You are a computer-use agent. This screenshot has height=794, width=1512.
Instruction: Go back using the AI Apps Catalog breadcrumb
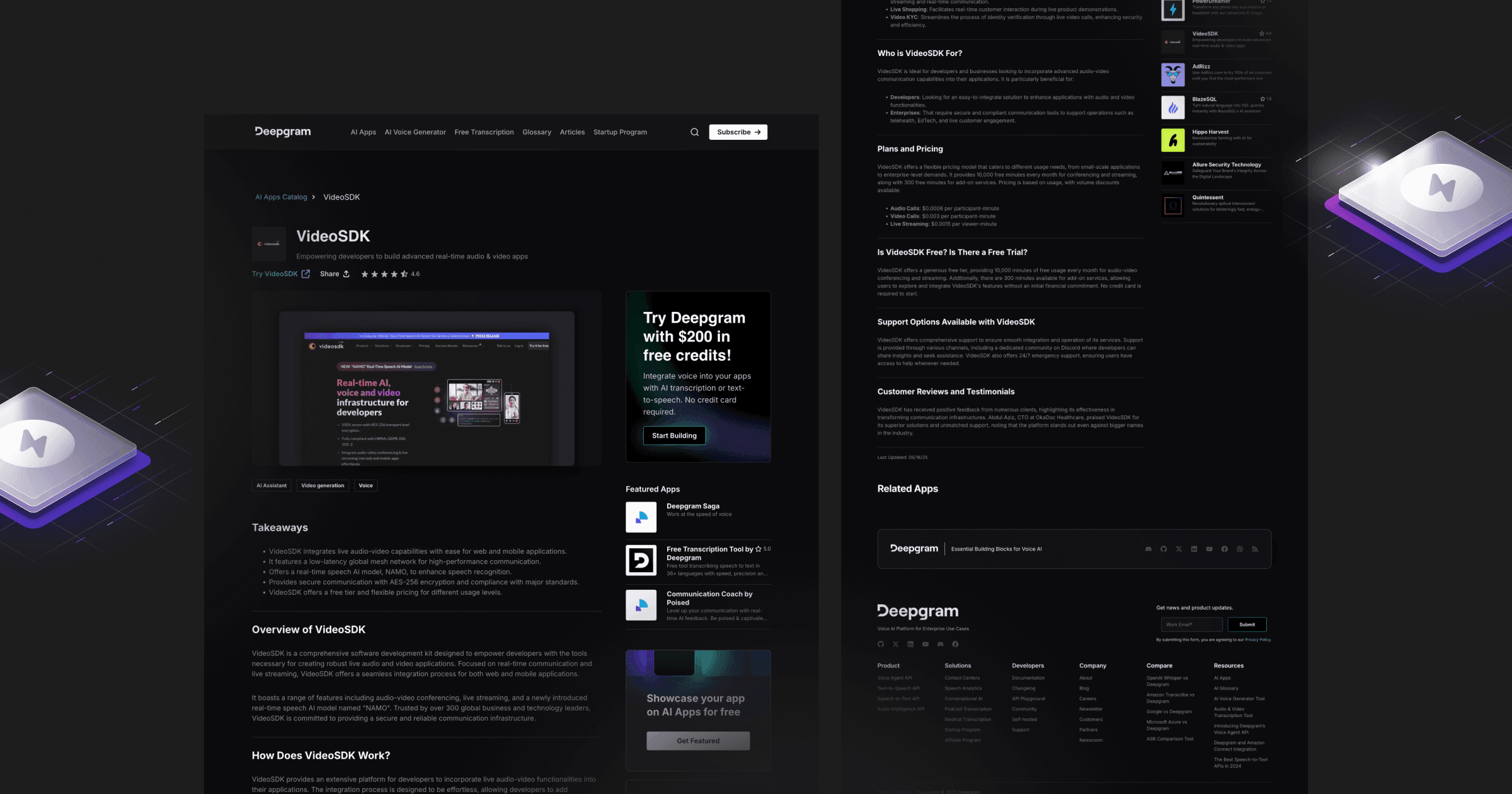pos(281,197)
